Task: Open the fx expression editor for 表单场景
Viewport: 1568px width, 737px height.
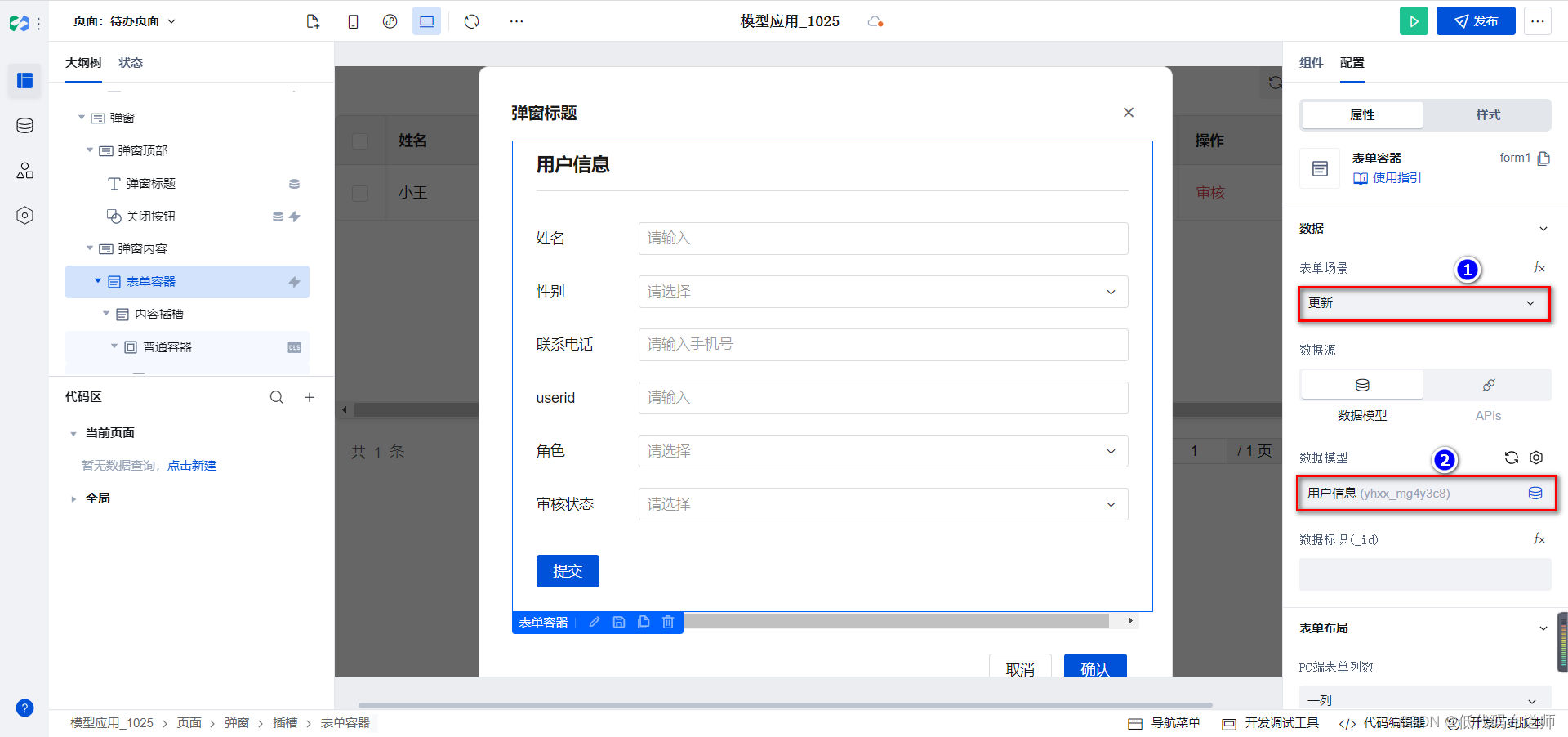Action: click(x=1539, y=267)
